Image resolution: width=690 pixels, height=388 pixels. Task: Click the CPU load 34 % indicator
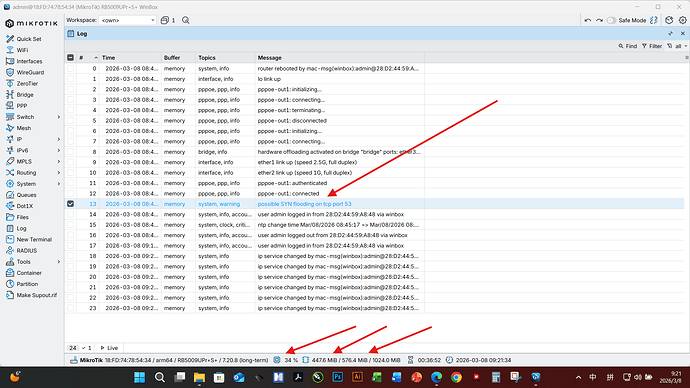point(285,360)
